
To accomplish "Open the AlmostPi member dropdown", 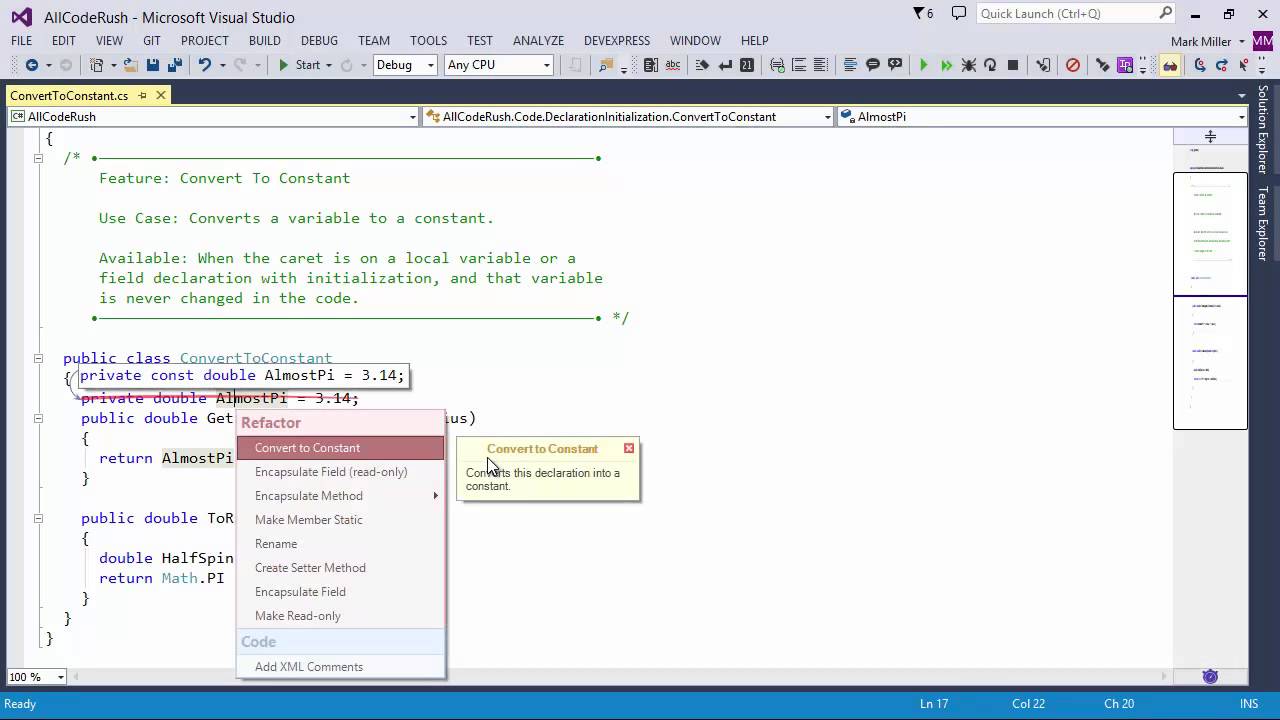I will pos(1241,117).
